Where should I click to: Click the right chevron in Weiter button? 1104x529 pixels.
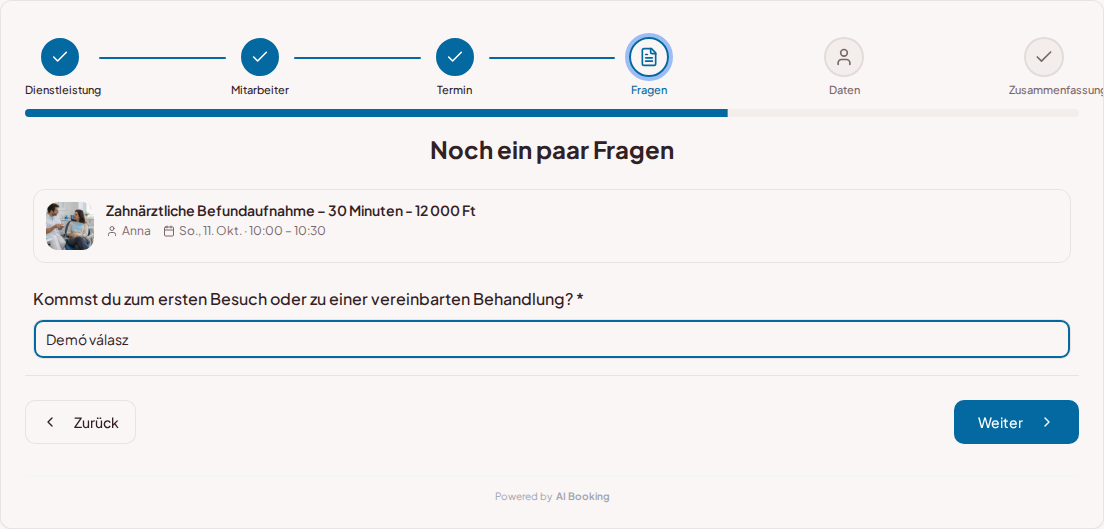pos(1047,422)
